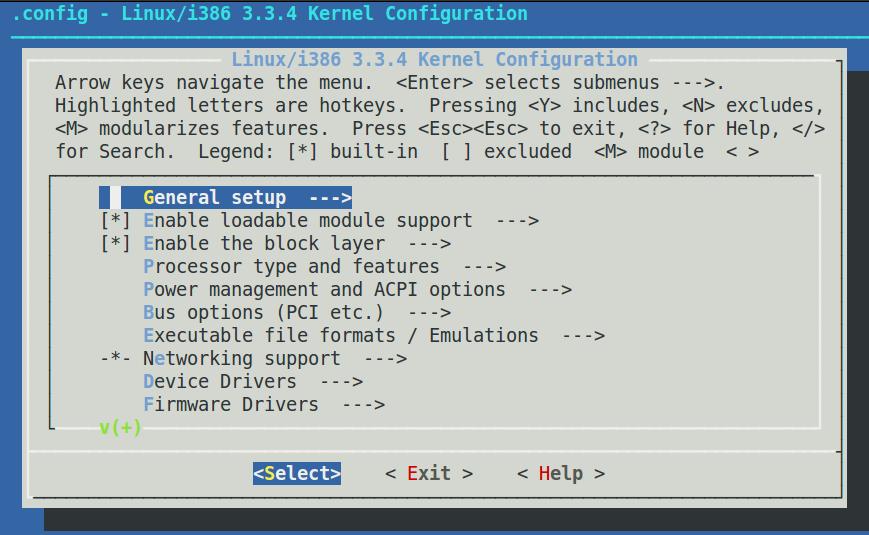This screenshot has height=535, width=869.
Task: Open the Firmware Drivers submenu
Action: 264,405
